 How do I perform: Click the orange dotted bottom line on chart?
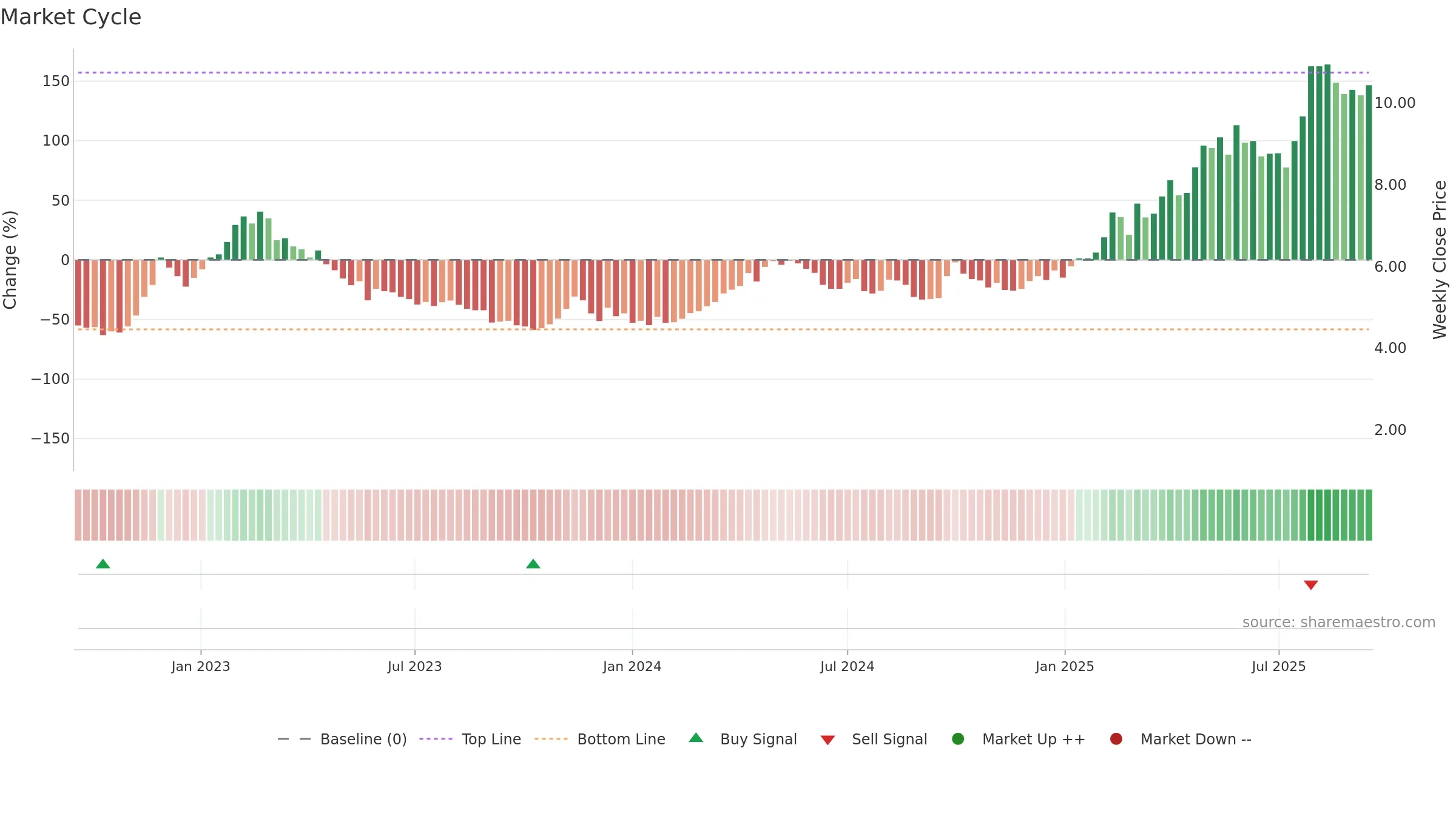point(723,329)
